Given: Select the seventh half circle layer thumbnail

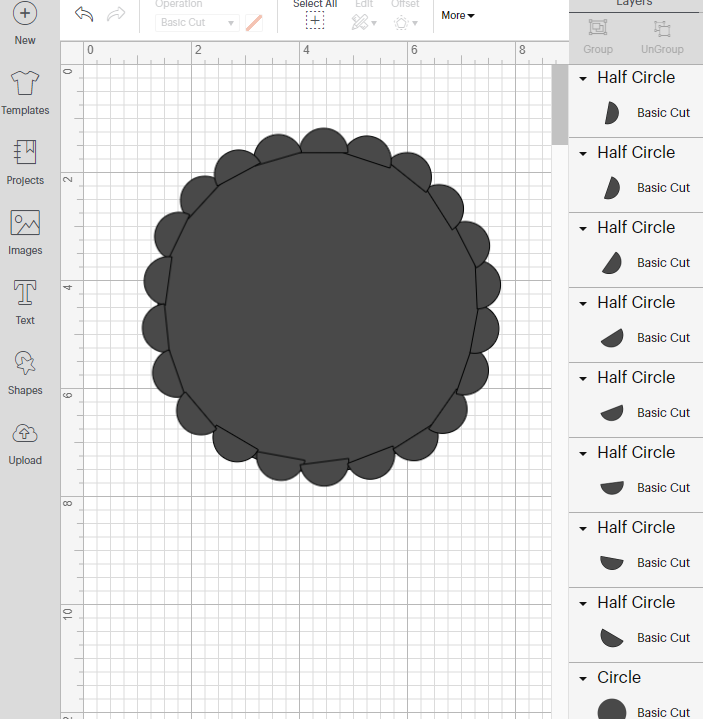Looking at the screenshot, I should [x=612, y=563].
